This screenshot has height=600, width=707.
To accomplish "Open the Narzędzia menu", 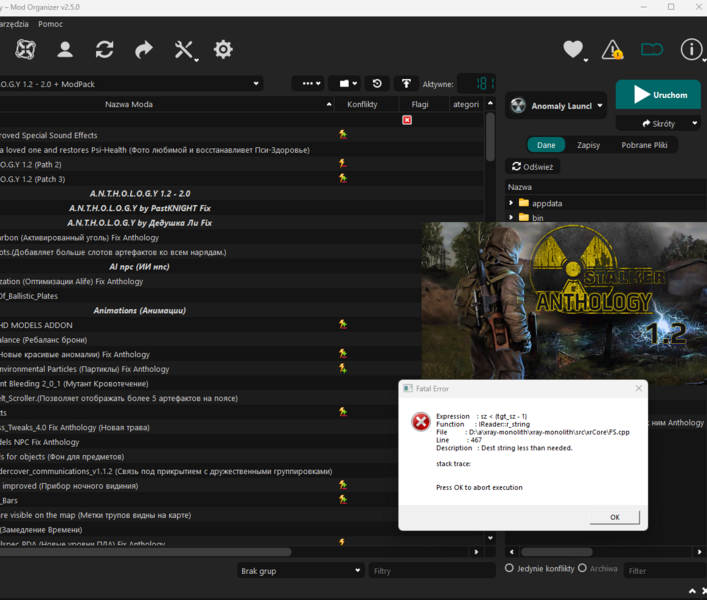I will [14, 24].
